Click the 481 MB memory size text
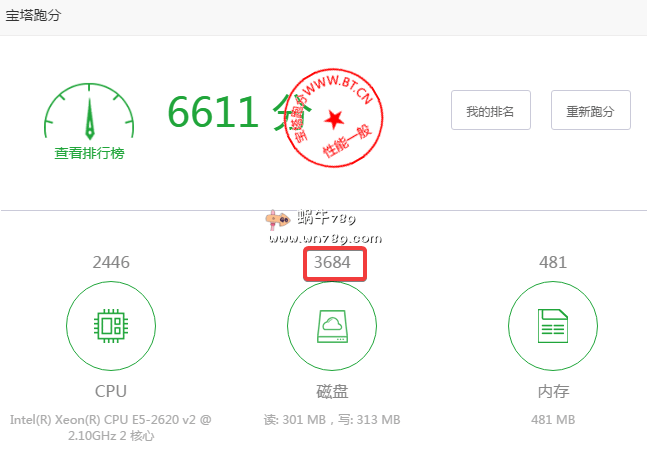This screenshot has height=454, width=647. [x=553, y=420]
